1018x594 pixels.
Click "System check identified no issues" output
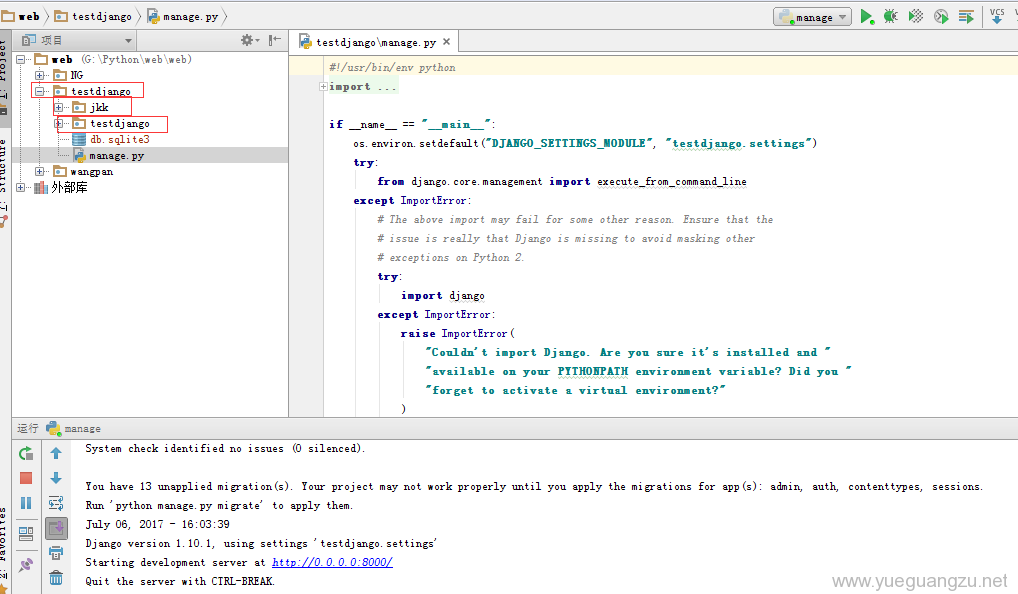tap(225, 449)
